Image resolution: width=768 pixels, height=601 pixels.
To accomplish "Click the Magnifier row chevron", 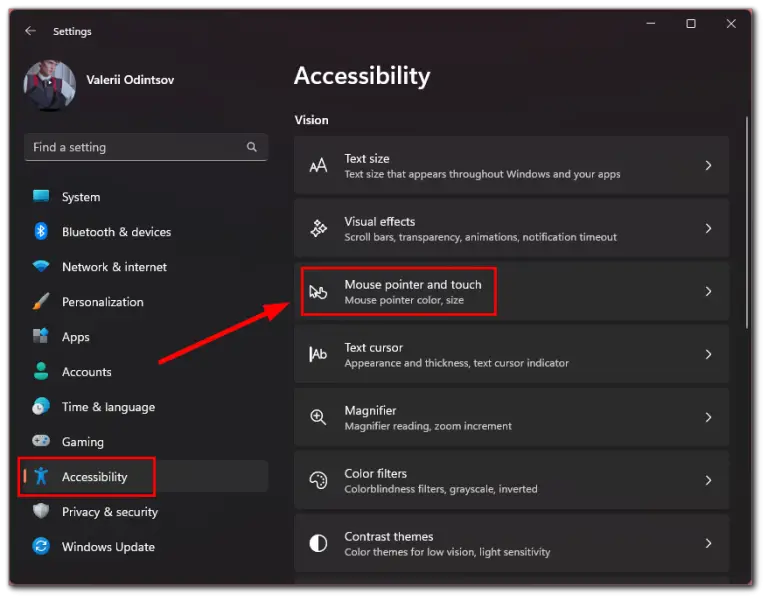I will click(x=708, y=417).
